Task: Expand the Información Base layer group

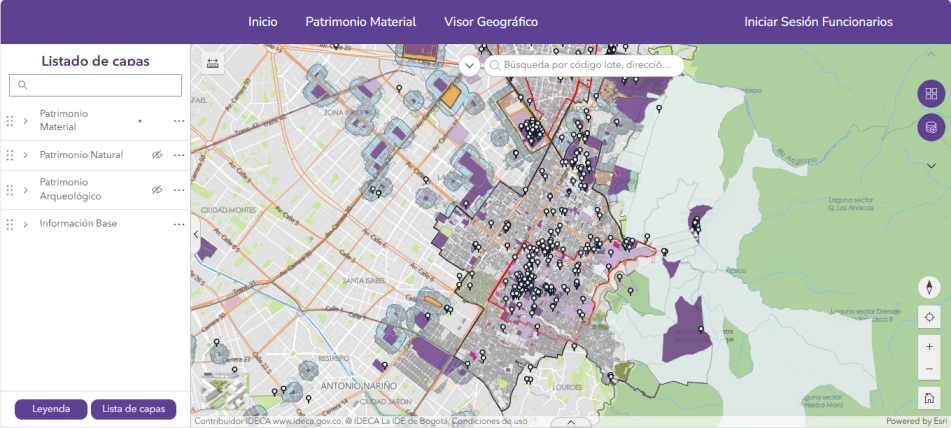Action: (x=25, y=224)
